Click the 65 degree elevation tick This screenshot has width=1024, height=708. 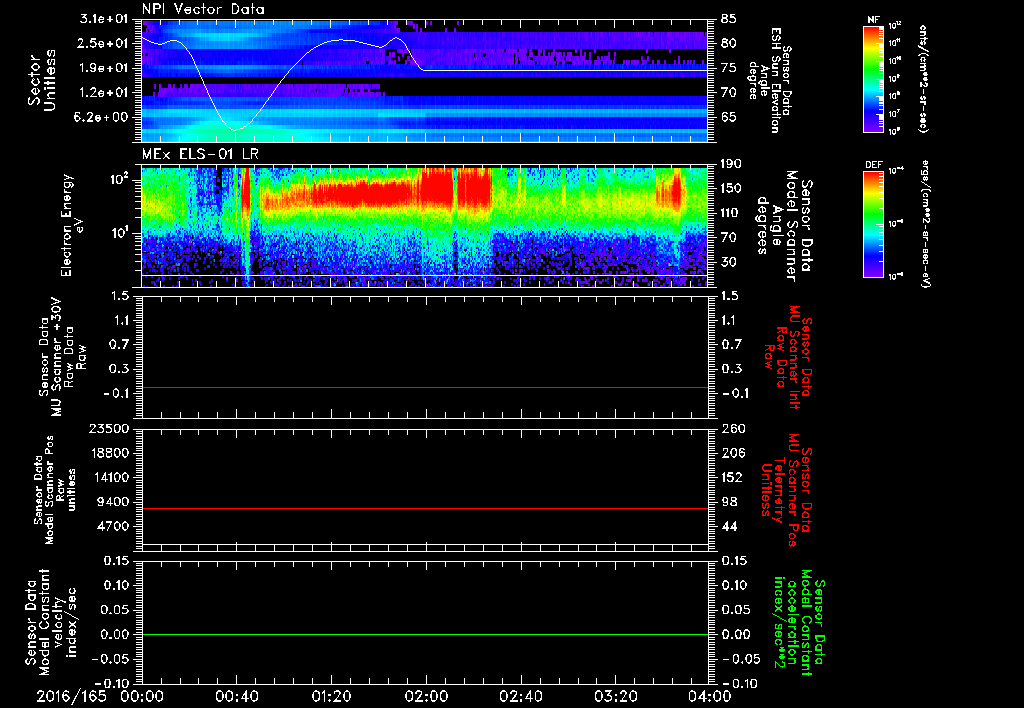[728, 117]
